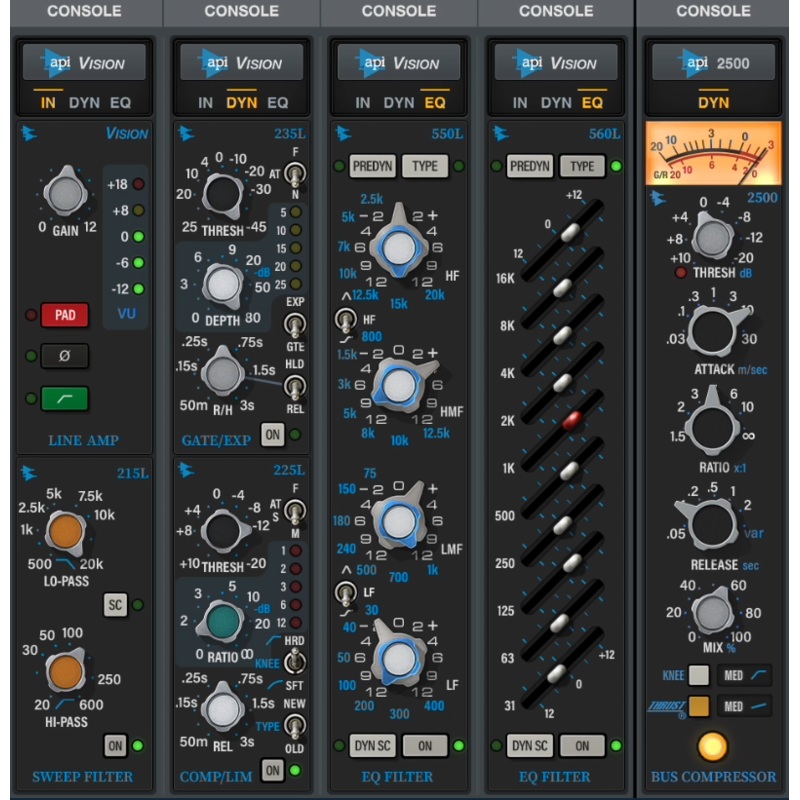Click the 2K red graphic EQ slider
The height and width of the screenshot is (800, 800).
pyautogui.click(x=571, y=420)
